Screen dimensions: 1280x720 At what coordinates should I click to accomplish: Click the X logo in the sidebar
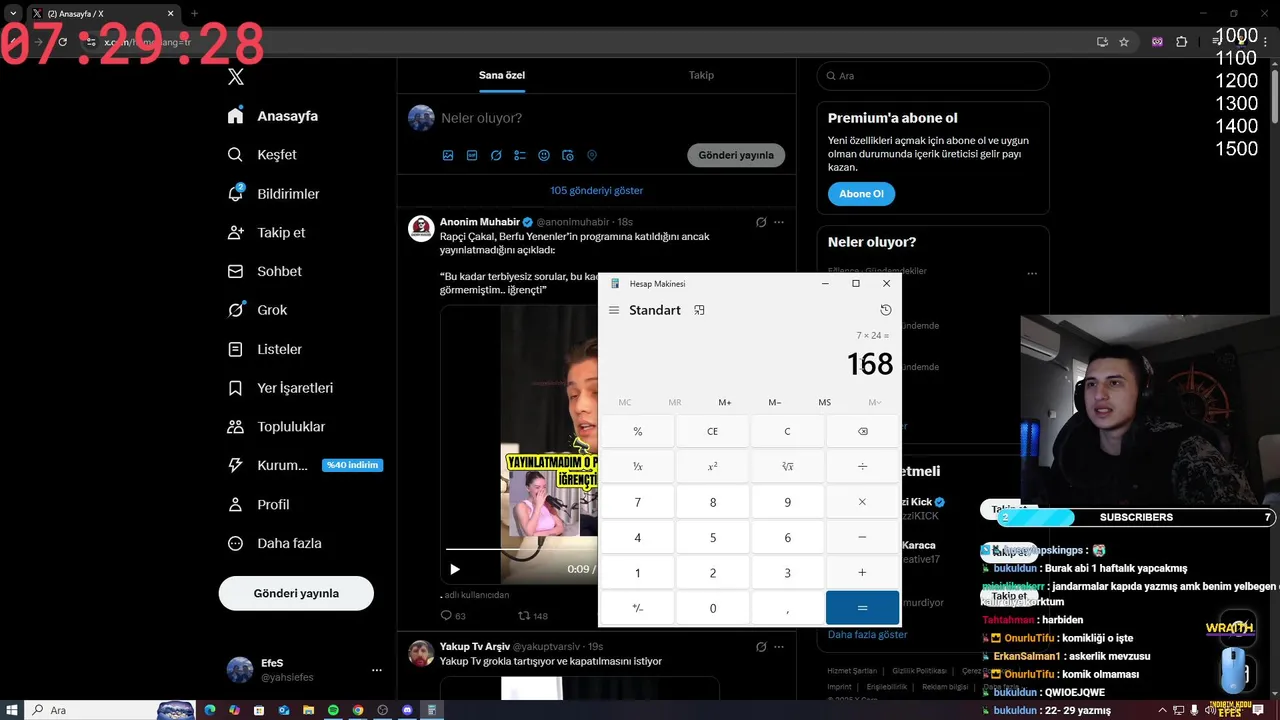pos(235,77)
